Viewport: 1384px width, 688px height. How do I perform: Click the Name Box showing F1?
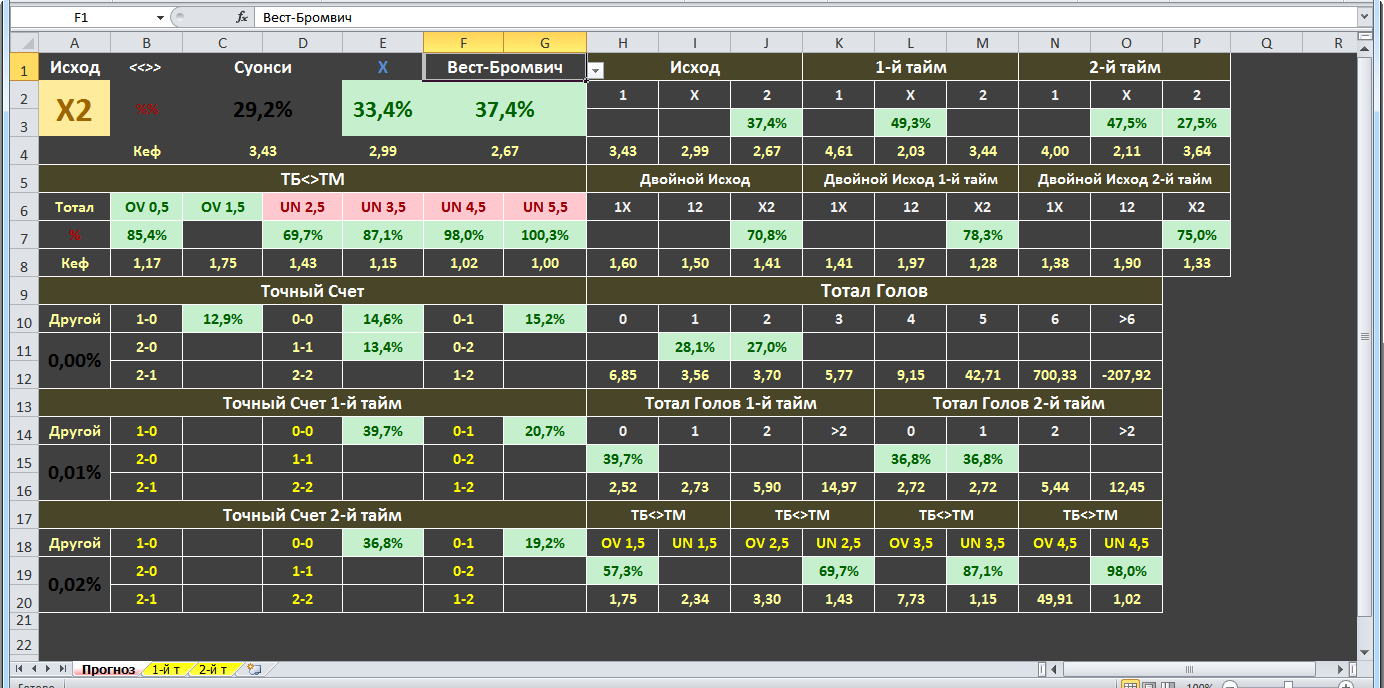[80, 18]
